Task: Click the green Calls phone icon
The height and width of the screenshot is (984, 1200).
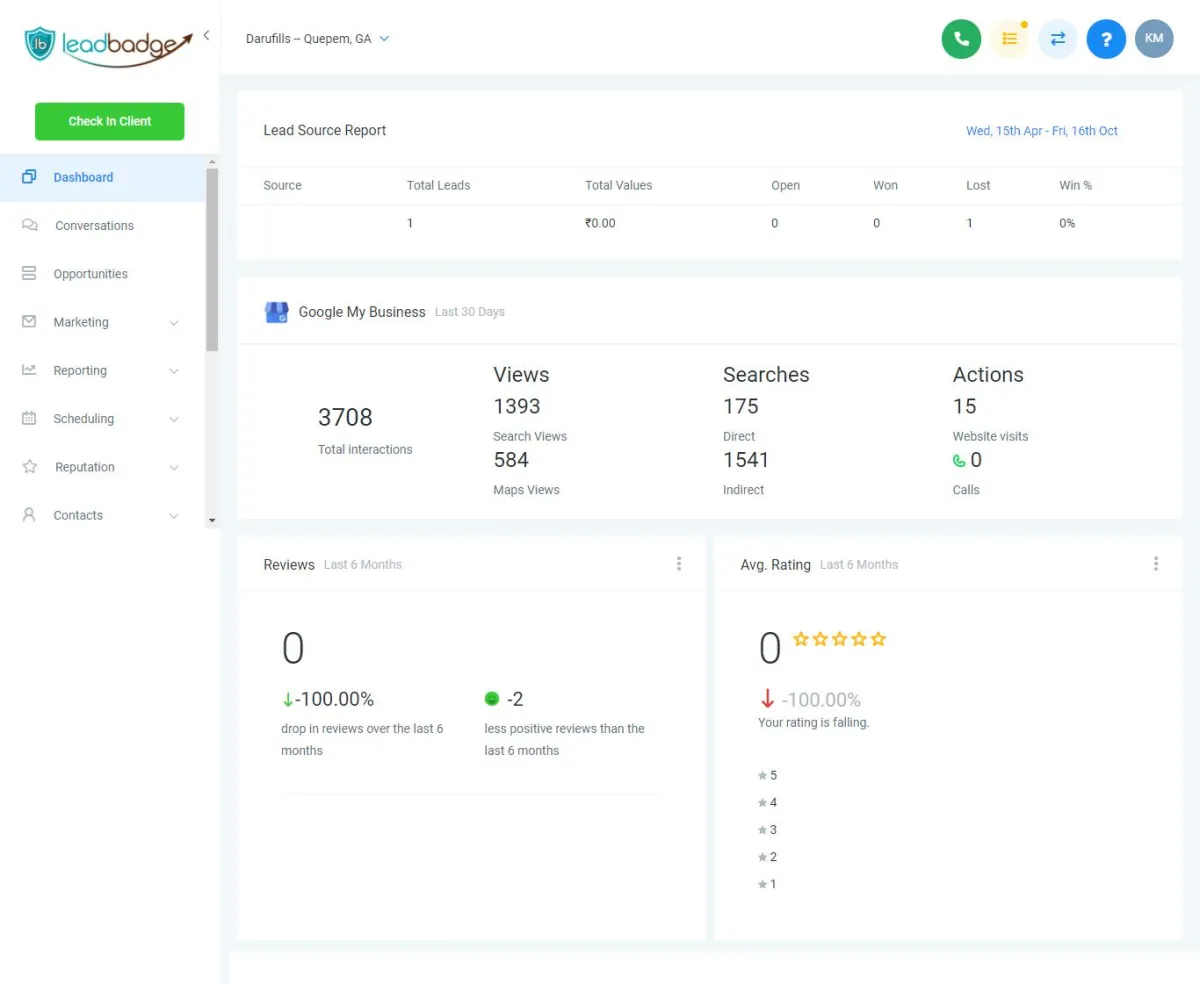Action: (x=959, y=461)
